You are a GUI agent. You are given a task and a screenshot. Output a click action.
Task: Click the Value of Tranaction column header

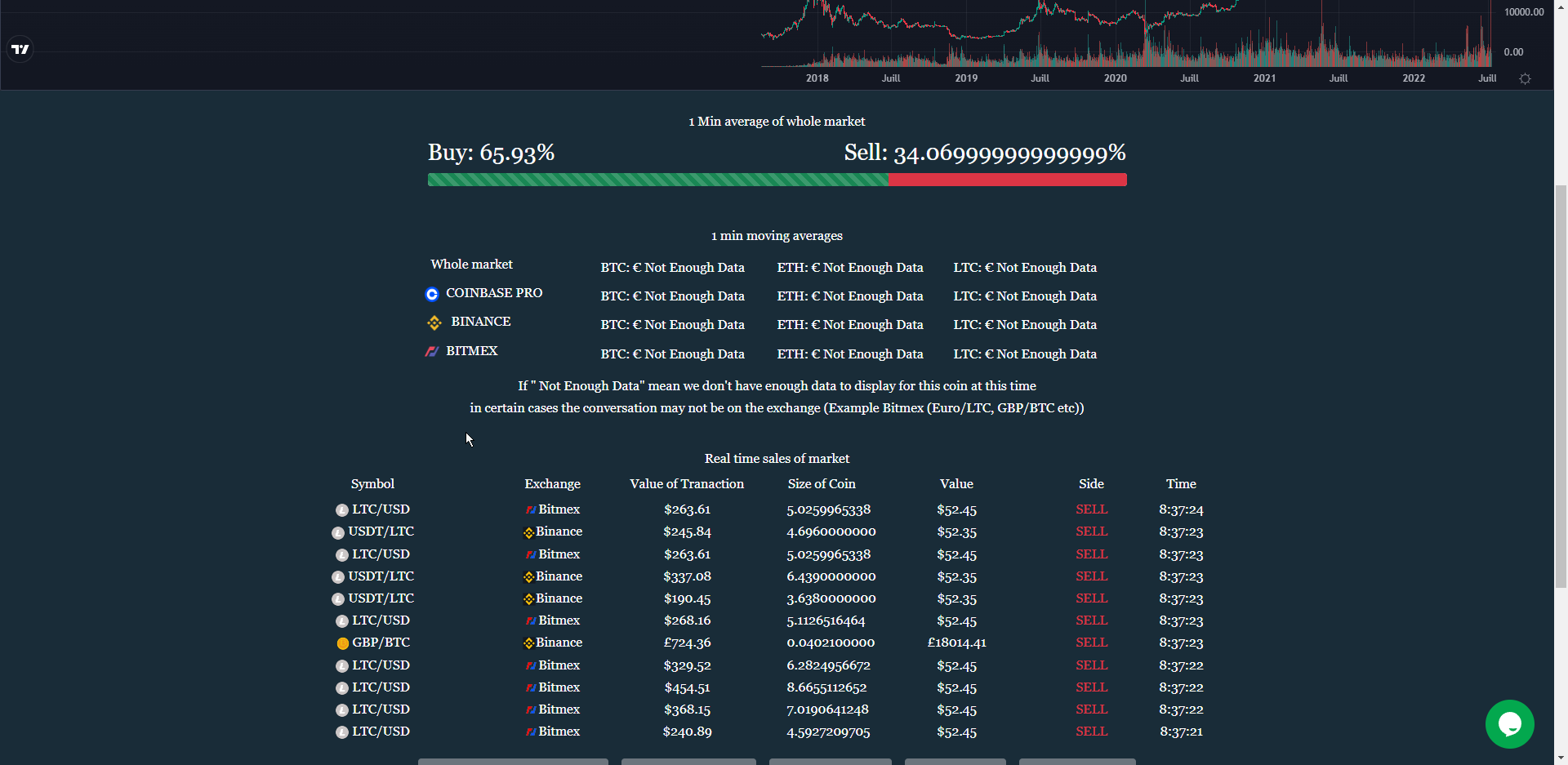point(687,484)
